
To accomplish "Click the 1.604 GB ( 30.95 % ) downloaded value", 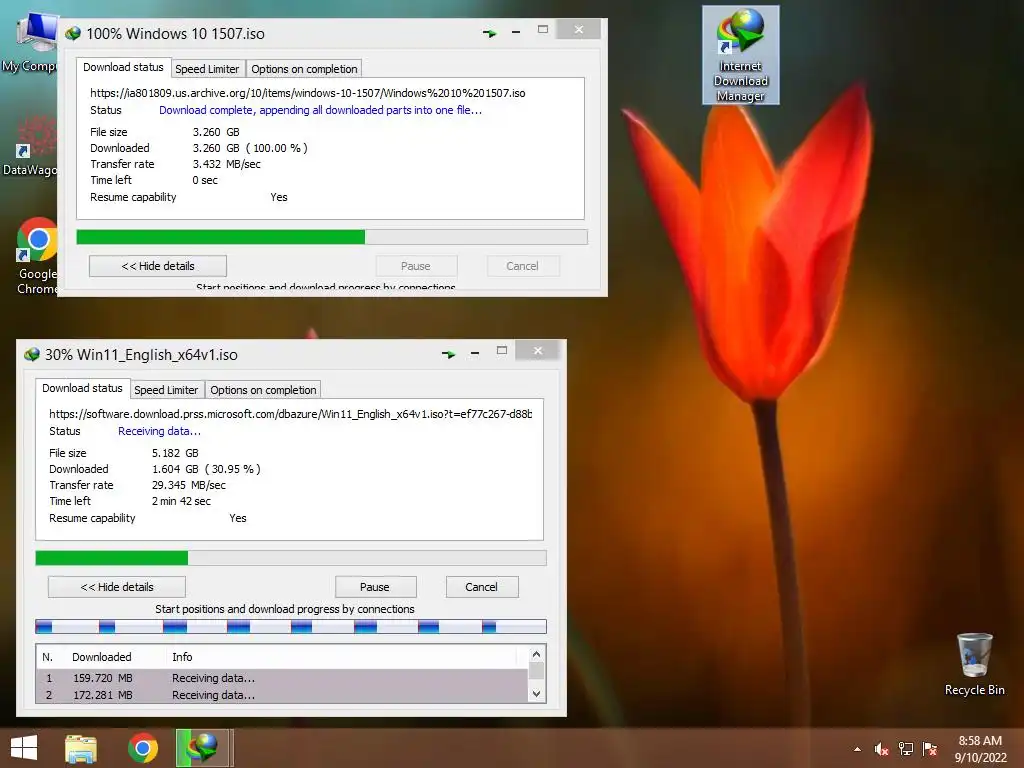I will [206, 469].
